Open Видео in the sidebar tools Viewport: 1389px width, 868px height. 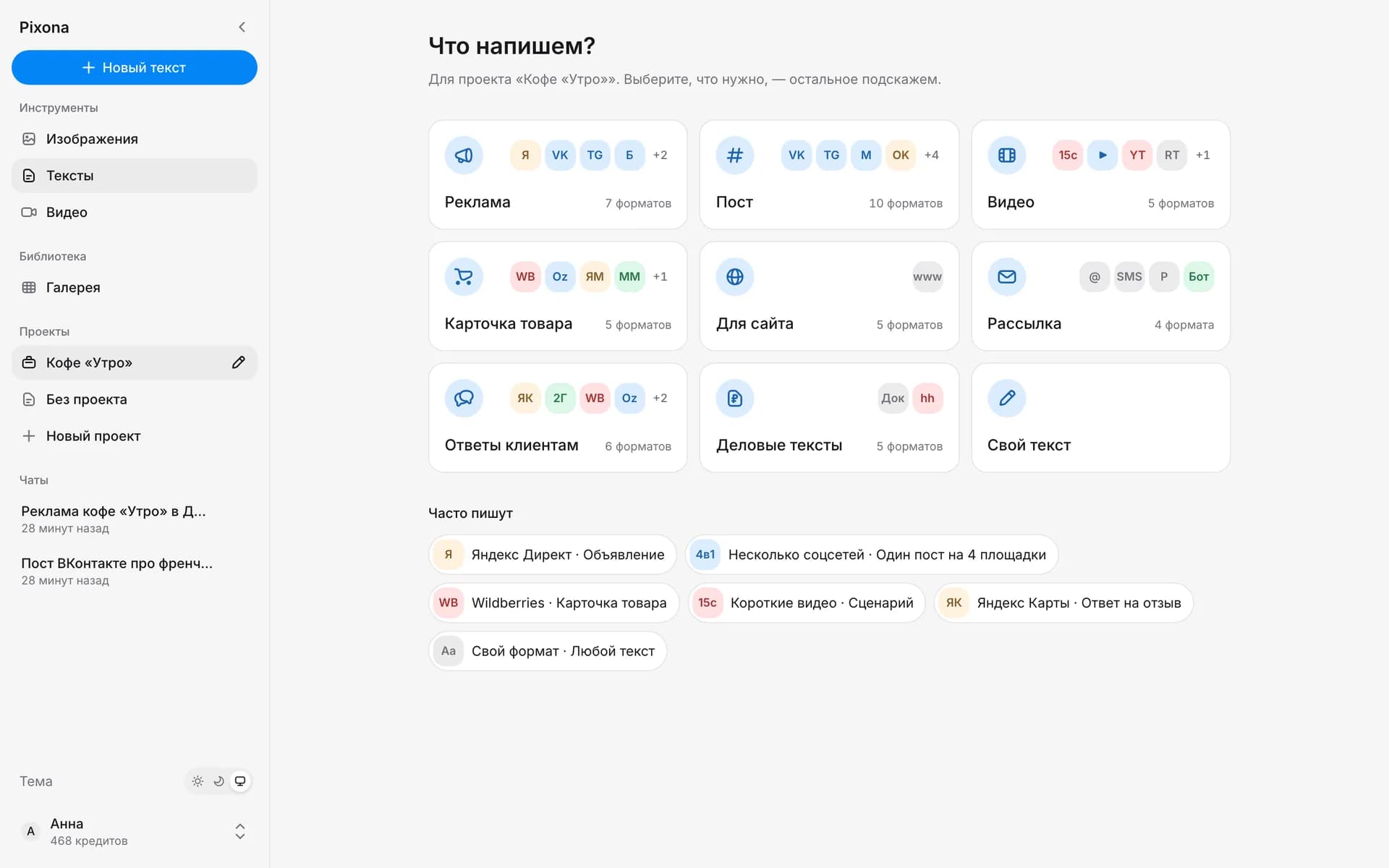(135, 213)
